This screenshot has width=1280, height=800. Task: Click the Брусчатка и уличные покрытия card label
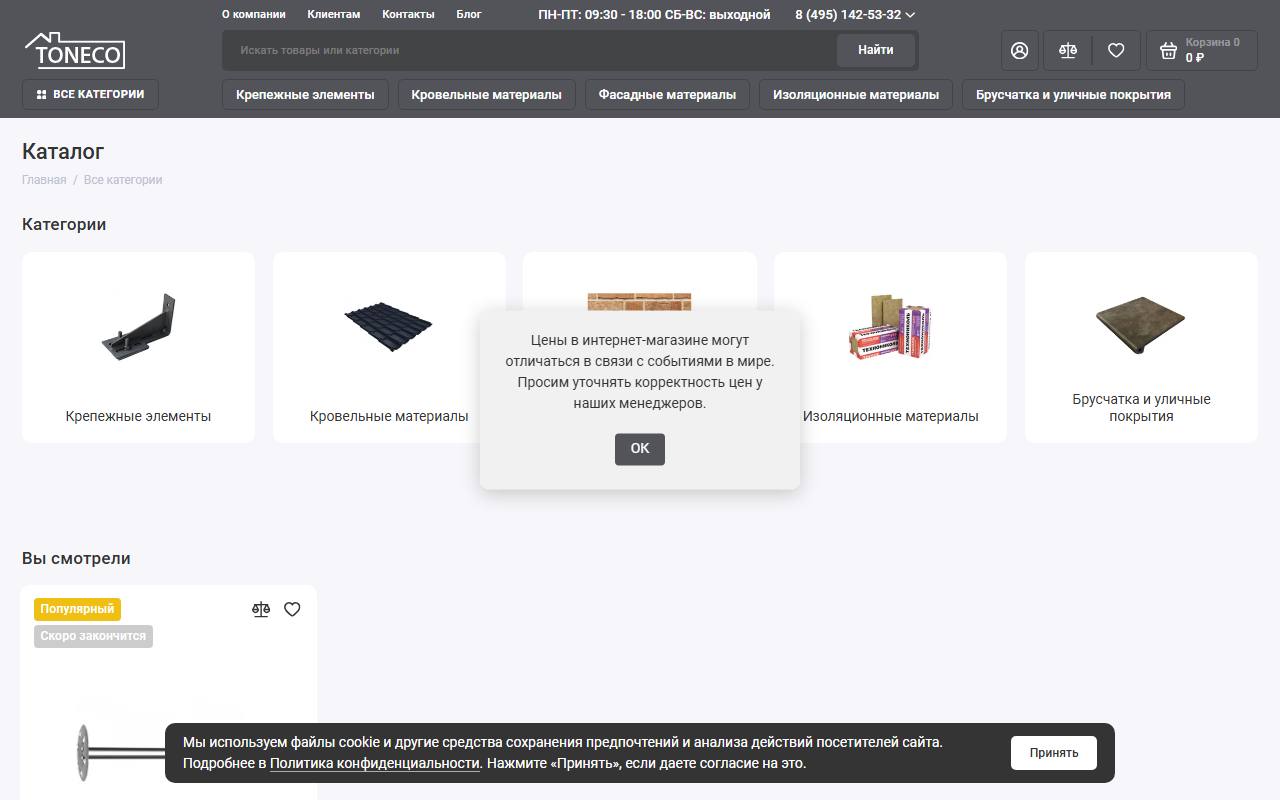click(x=1141, y=408)
